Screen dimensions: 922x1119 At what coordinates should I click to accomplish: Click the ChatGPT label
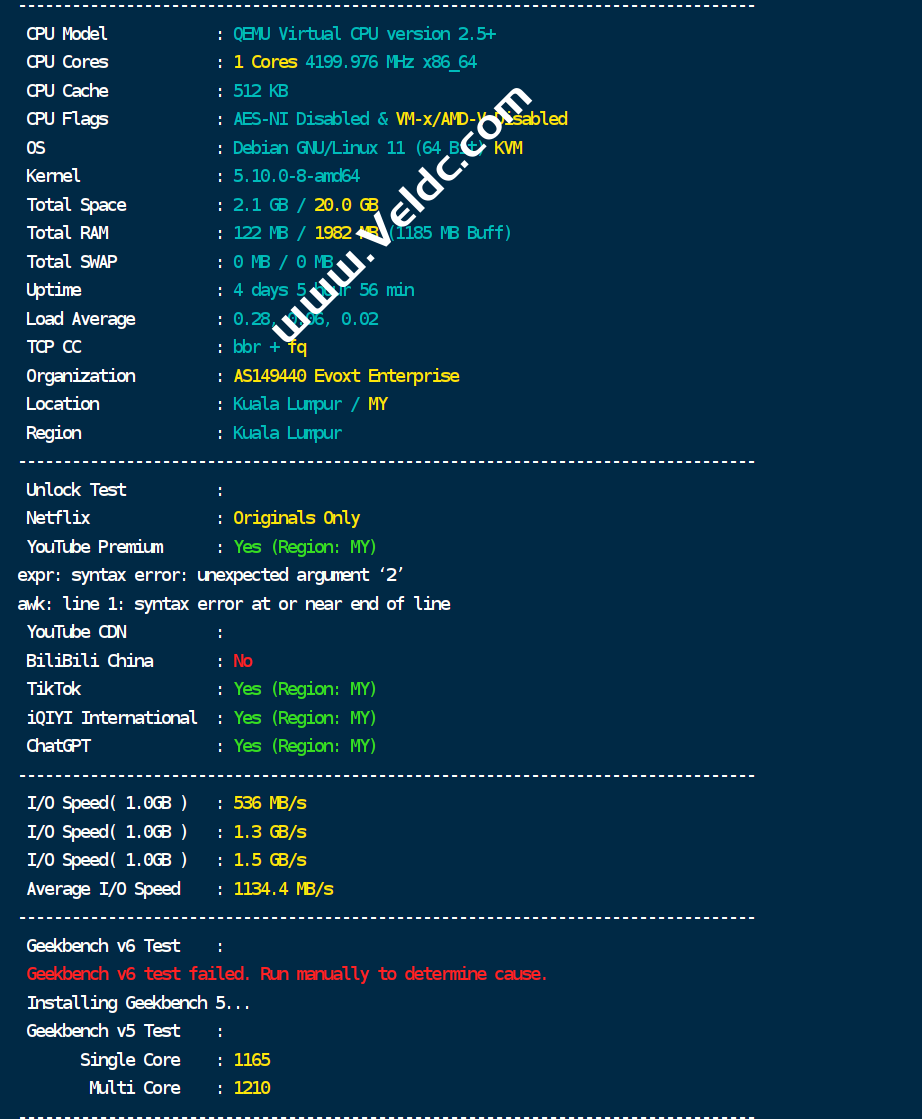(62, 746)
